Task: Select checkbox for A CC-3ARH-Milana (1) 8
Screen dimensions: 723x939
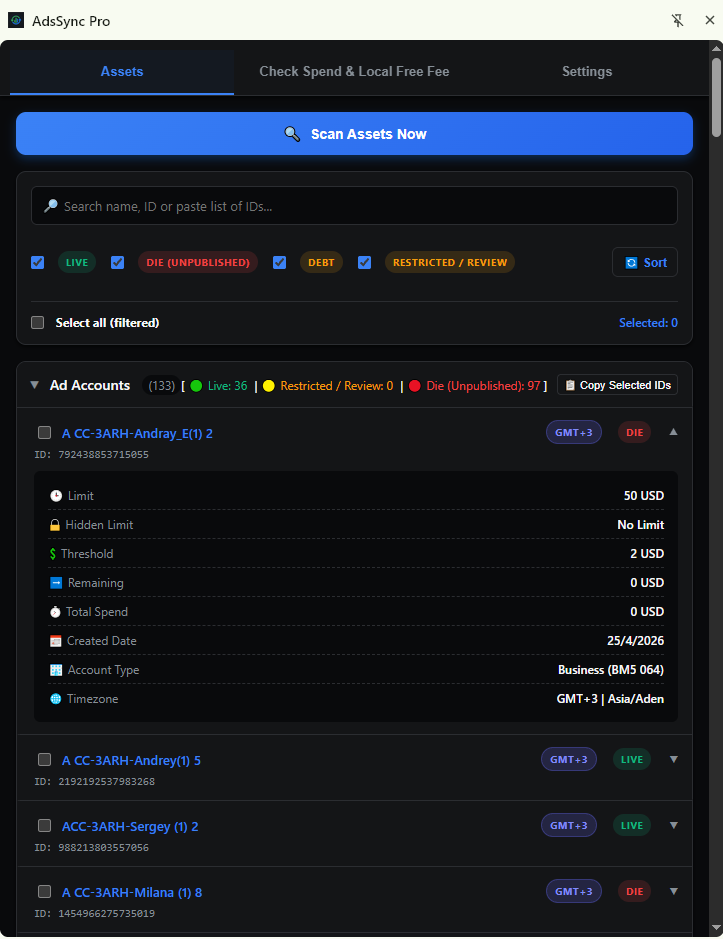Action: pos(44,891)
